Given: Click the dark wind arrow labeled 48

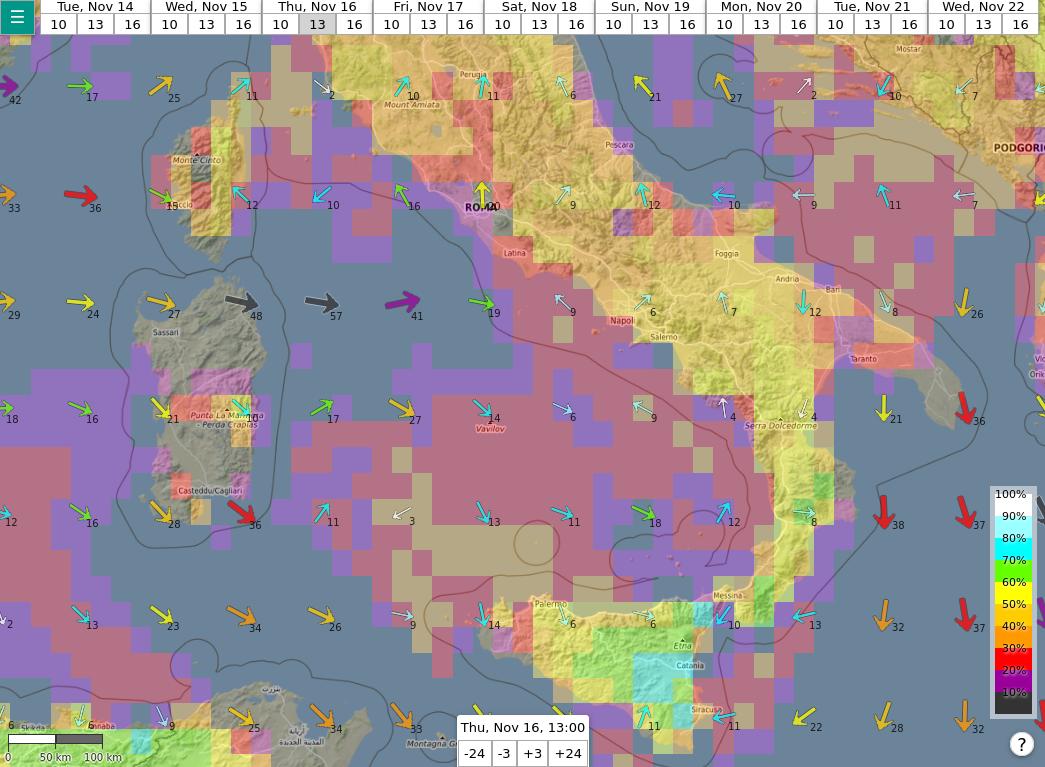Looking at the screenshot, I should (241, 302).
